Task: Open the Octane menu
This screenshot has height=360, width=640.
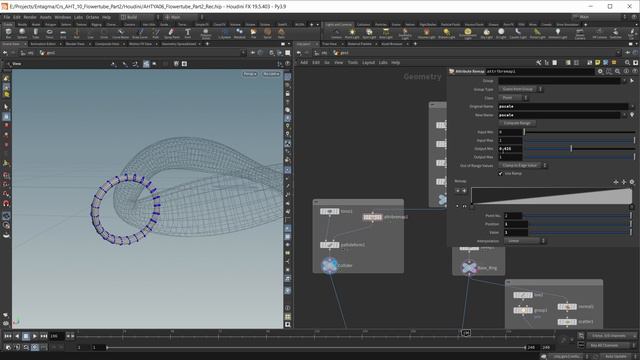Action: 92,17
